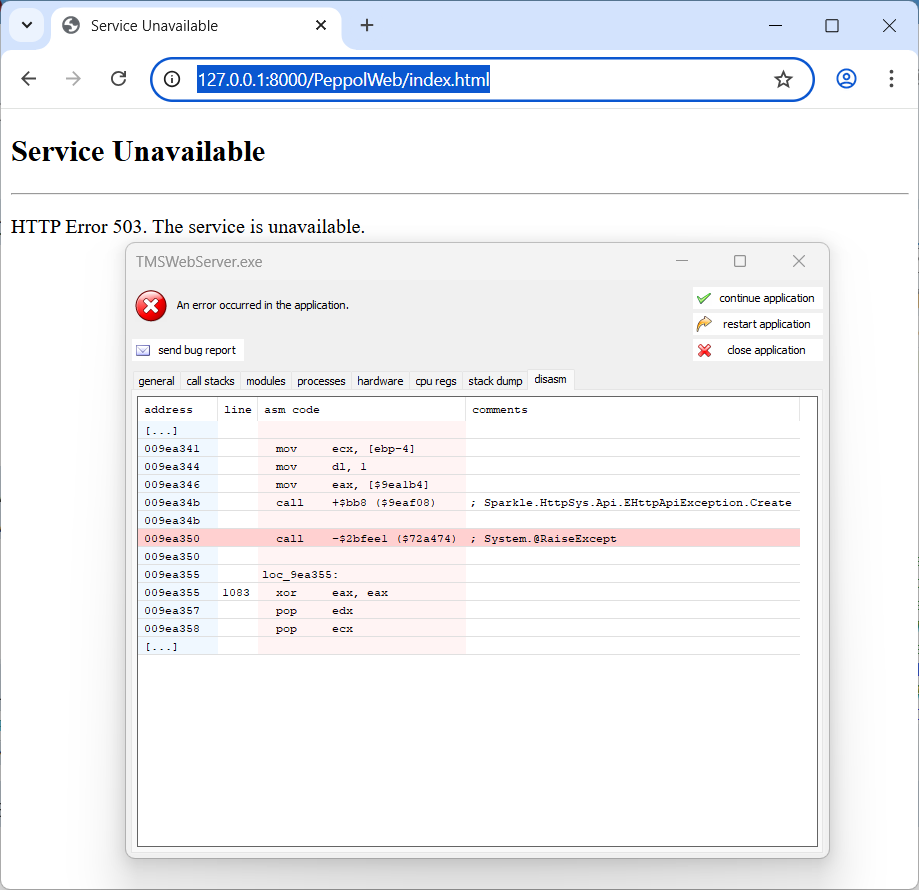Expand the tab search dropdown
The height and width of the screenshot is (890, 919).
pyautogui.click(x=26, y=26)
